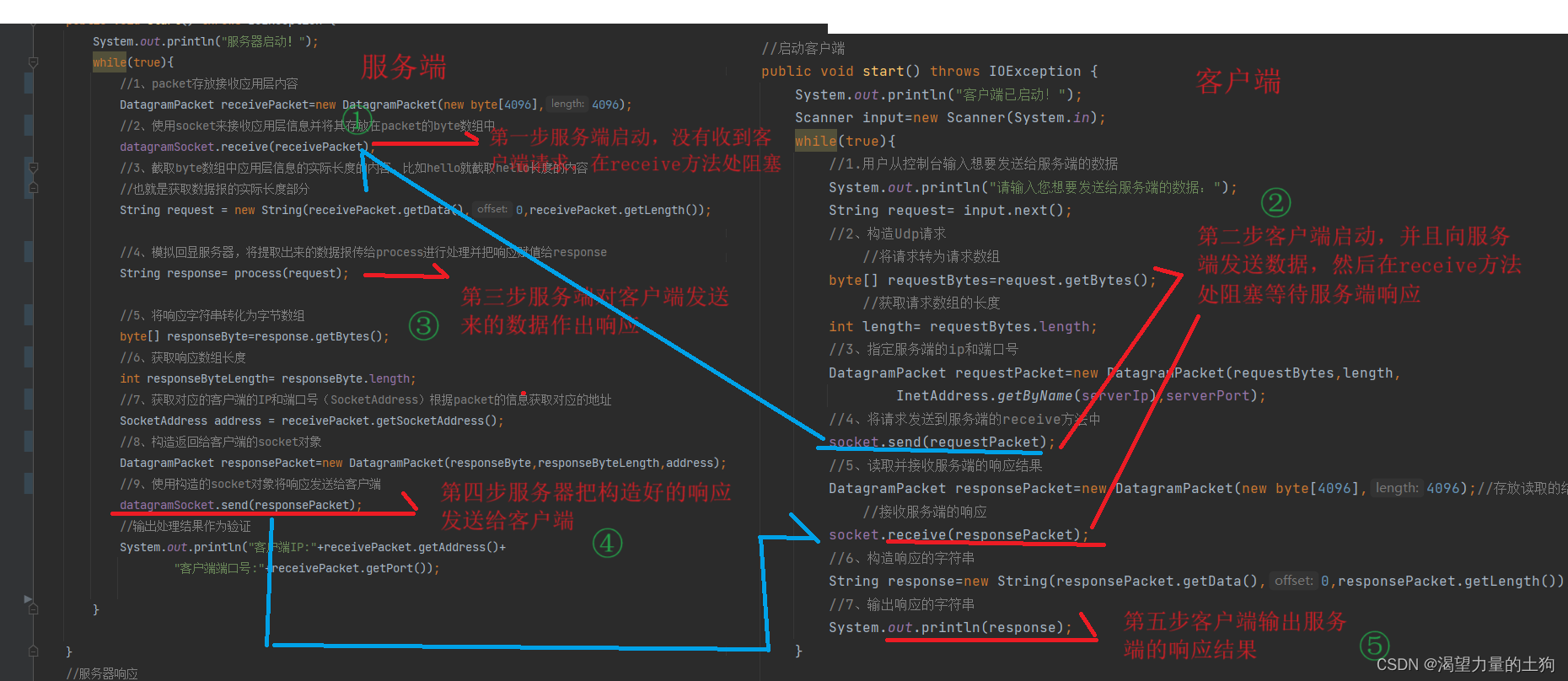Collapse the server while(true) block fold marker
This screenshot has height=681, width=1568.
[33, 62]
